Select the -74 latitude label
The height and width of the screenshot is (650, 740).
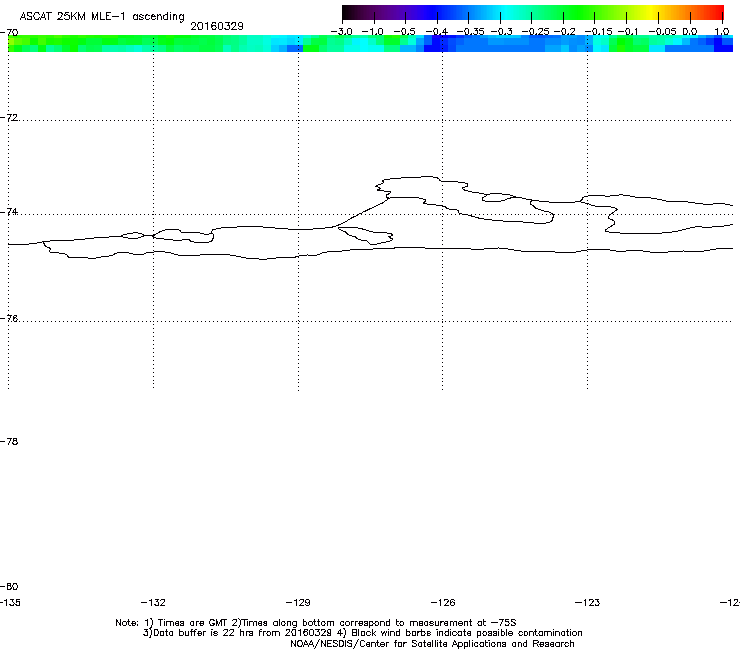pyautogui.click(x=9, y=211)
